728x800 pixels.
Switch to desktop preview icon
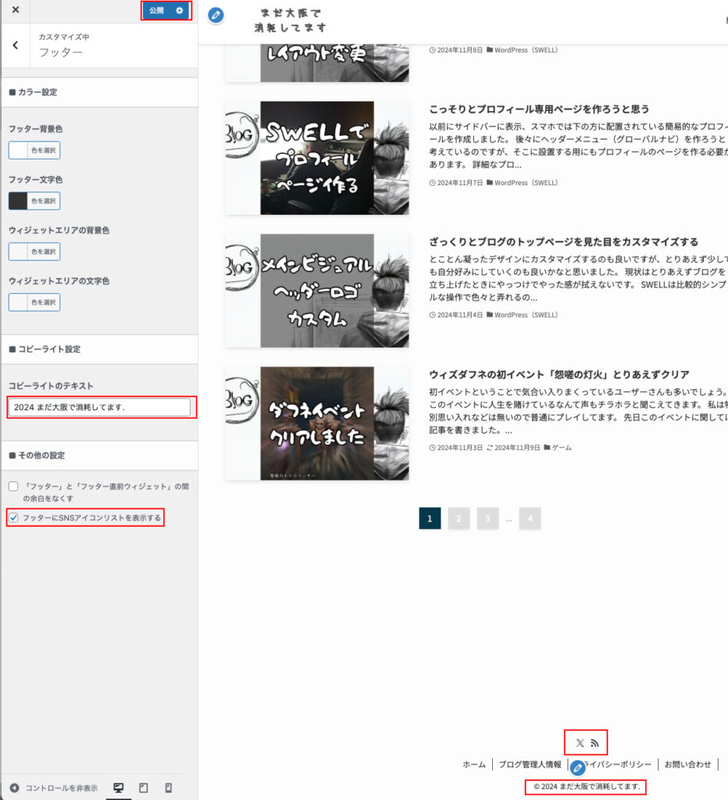[x=118, y=788]
